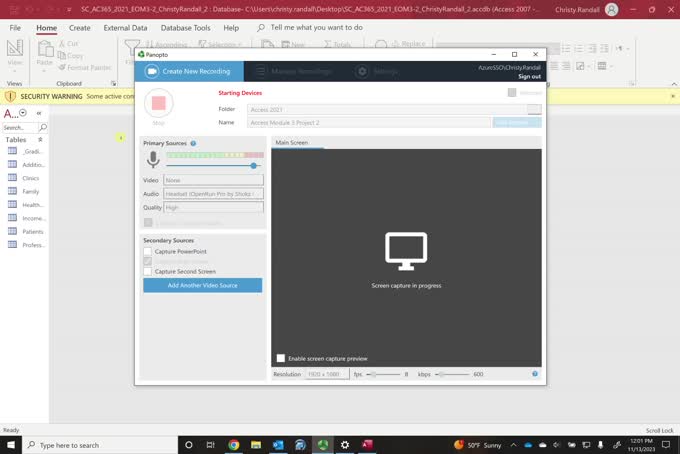Open the navigation pane category dropdown

[23, 113]
